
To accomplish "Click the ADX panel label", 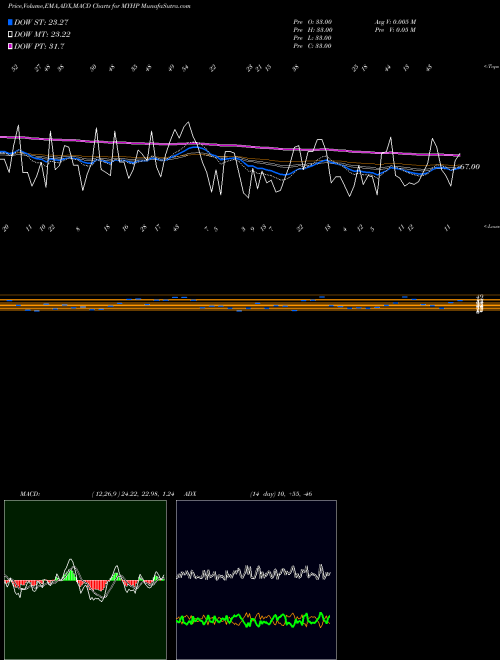I will (x=190, y=494).
